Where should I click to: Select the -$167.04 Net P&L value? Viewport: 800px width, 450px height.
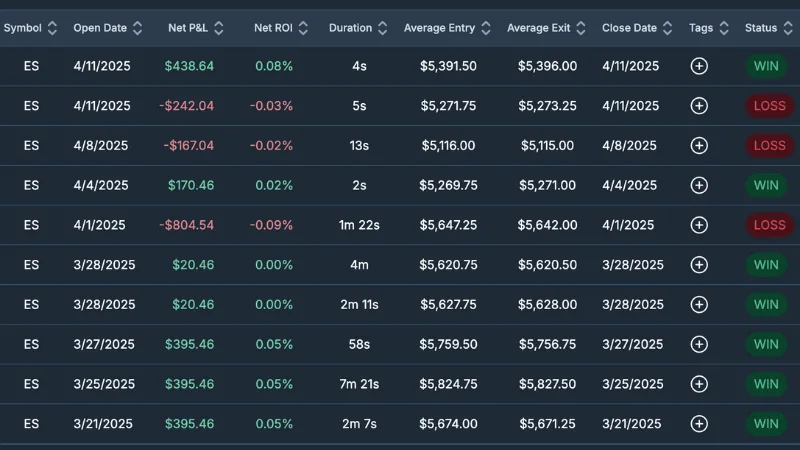(189, 145)
